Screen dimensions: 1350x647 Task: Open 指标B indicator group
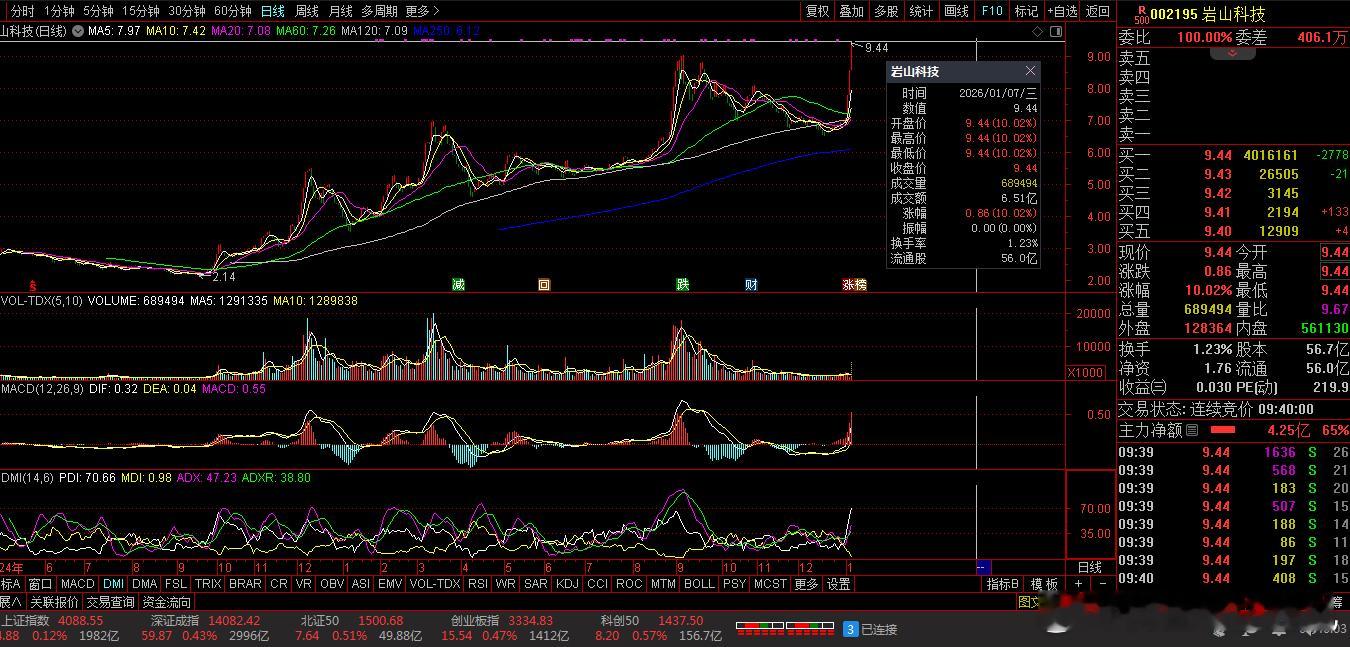click(x=1003, y=584)
